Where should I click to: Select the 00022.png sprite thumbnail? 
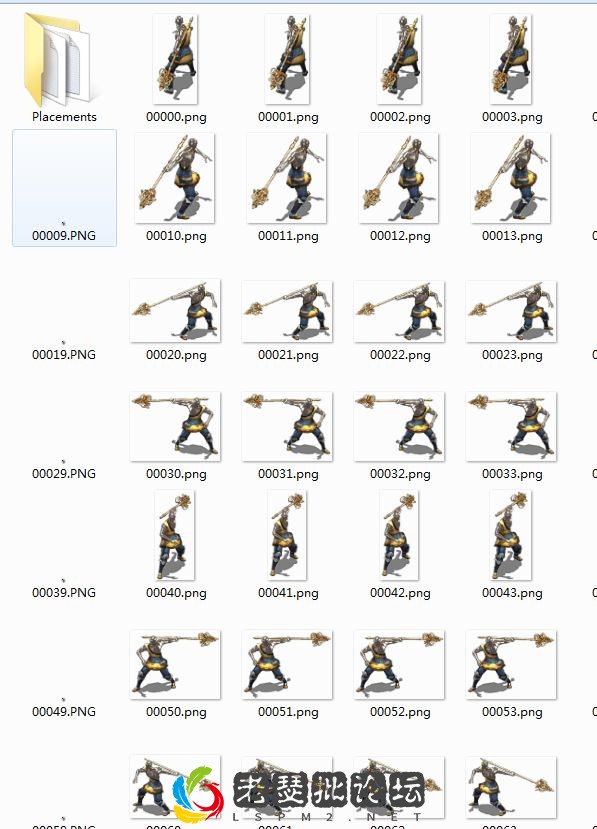pos(399,311)
